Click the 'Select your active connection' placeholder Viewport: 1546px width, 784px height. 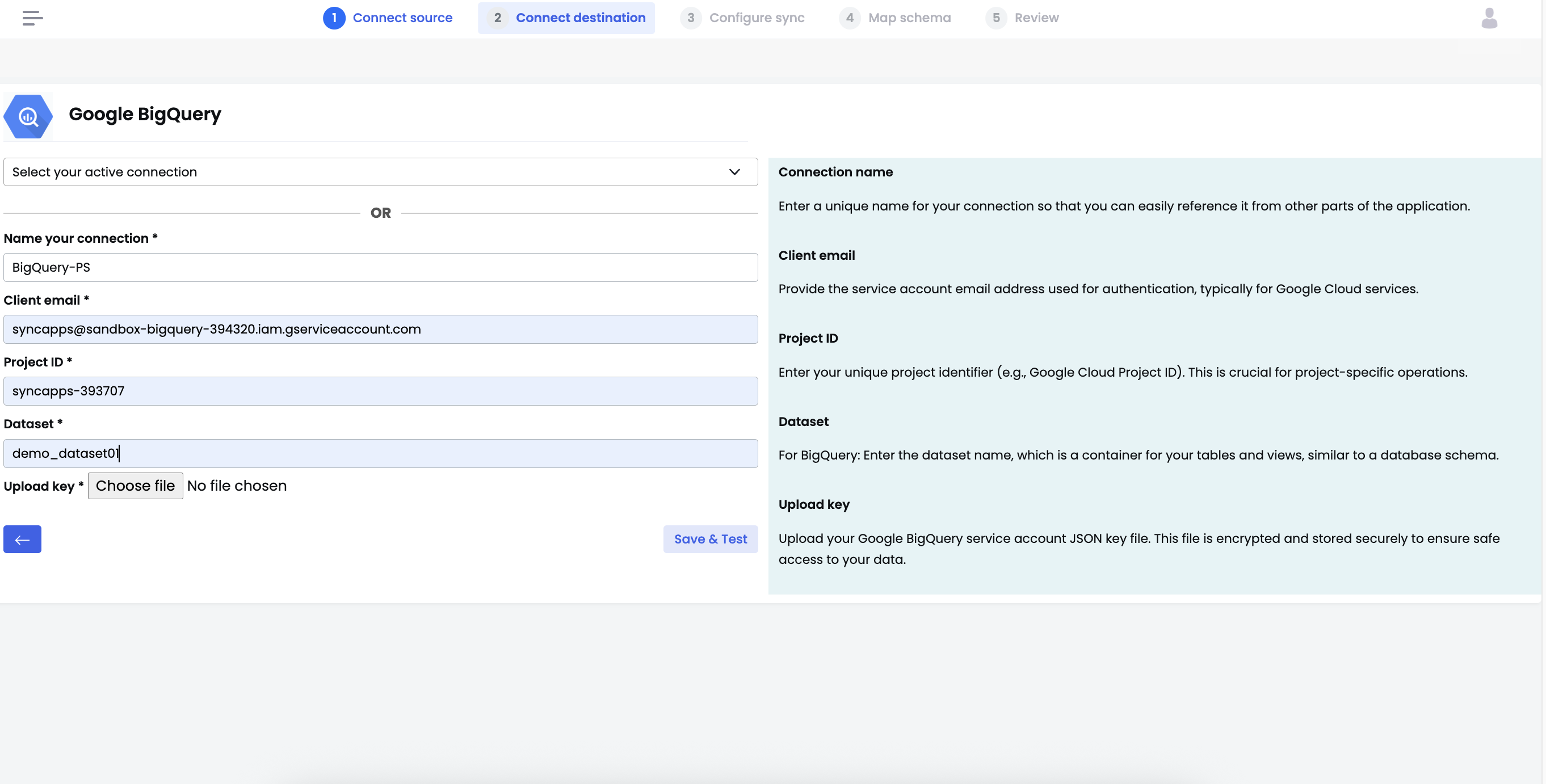pos(104,172)
